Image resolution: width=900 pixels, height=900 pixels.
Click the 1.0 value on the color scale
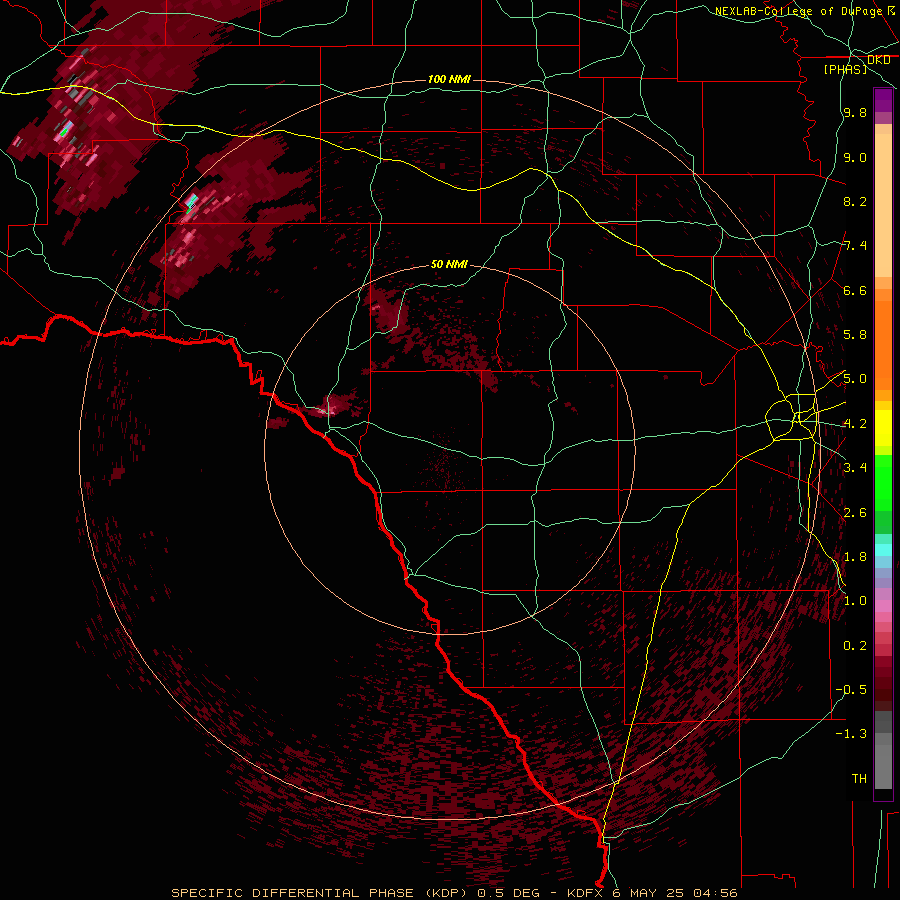pos(855,601)
